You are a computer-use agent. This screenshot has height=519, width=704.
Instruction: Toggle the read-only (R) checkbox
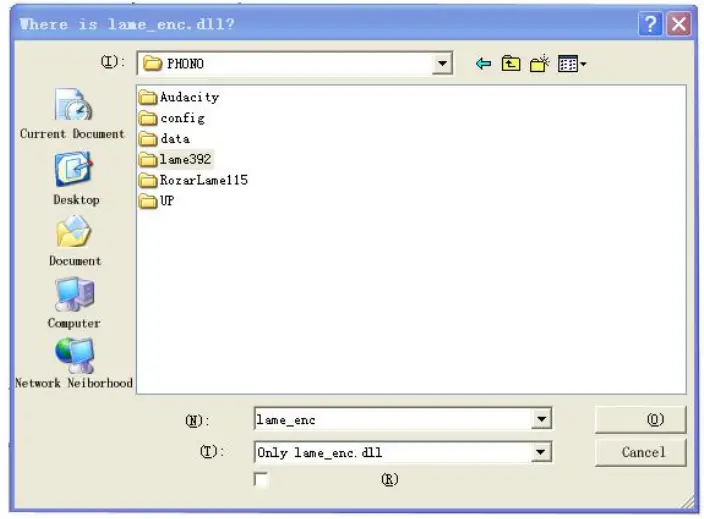click(260, 479)
